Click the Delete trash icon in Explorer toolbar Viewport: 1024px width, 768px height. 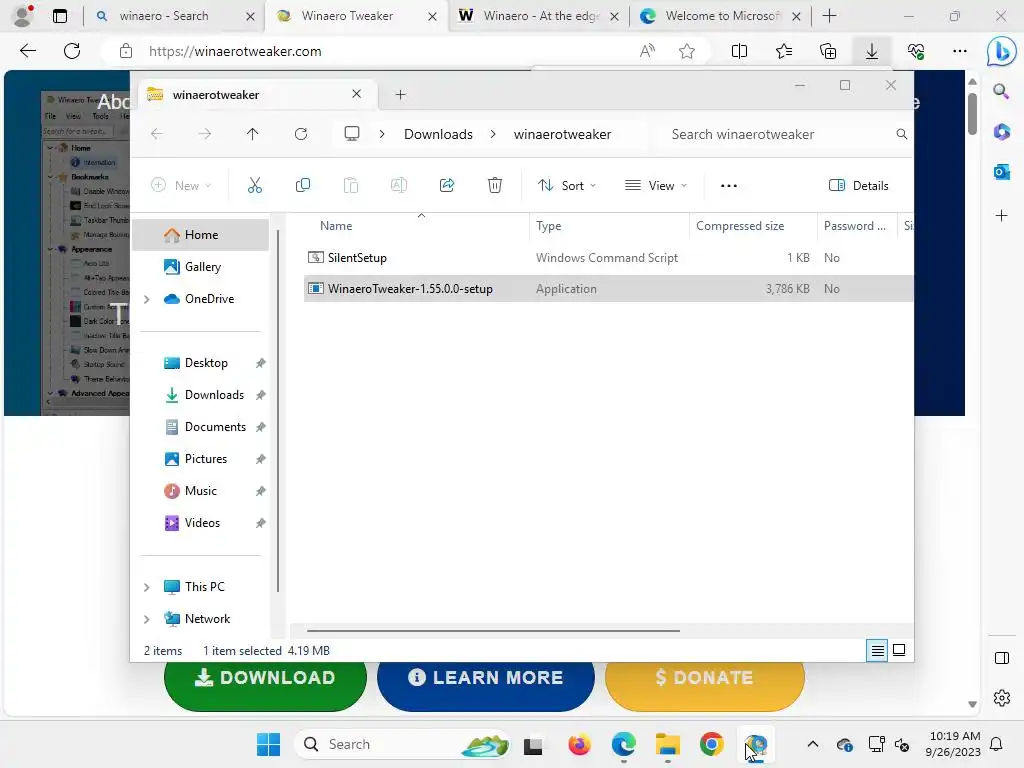495,185
